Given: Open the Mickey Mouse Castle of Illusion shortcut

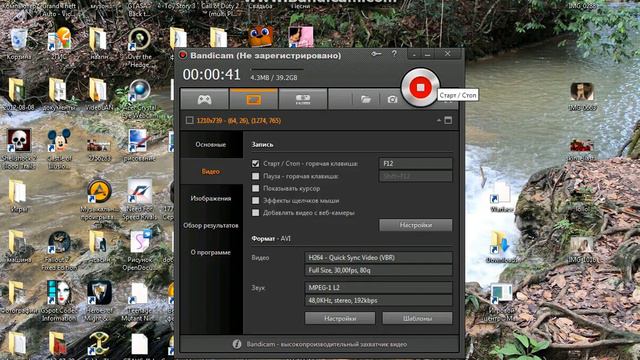Looking at the screenshot, I should 59,149.
